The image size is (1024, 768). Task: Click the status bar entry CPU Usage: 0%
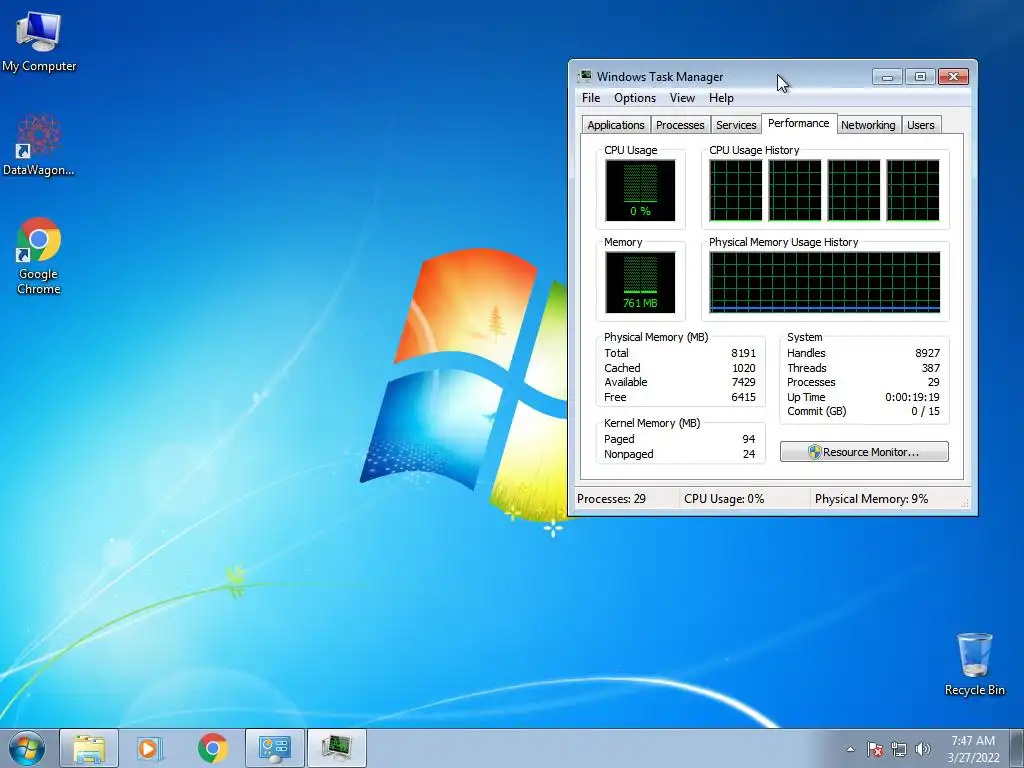pos(724,499)
